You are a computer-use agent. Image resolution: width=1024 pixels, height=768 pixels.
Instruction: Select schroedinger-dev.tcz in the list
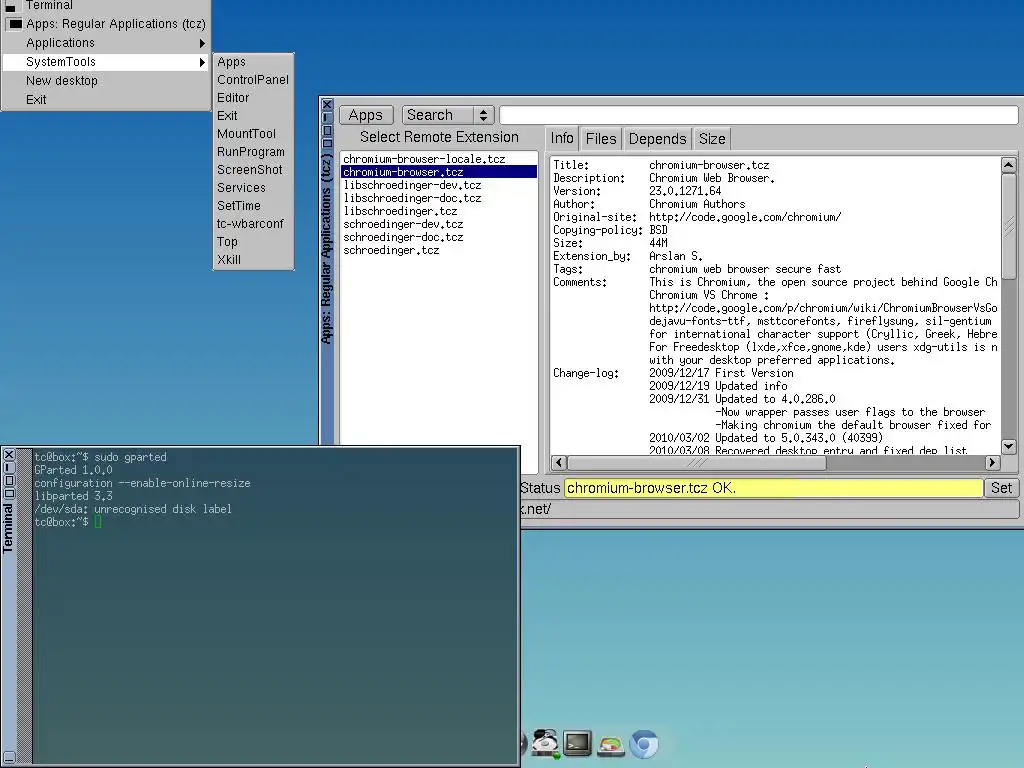click(438, 224)
